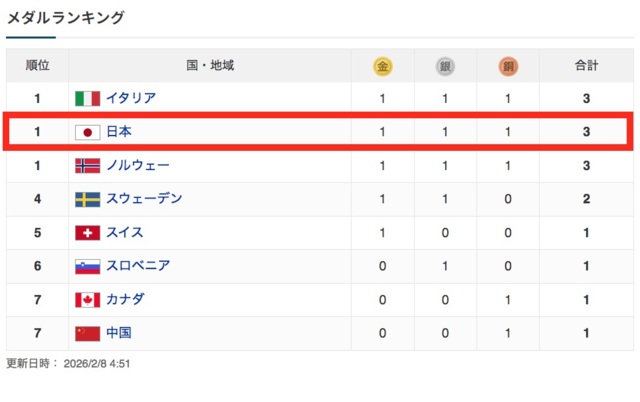
Task: Click the bronze medal icon header
Action: click(x=509, y=66)
